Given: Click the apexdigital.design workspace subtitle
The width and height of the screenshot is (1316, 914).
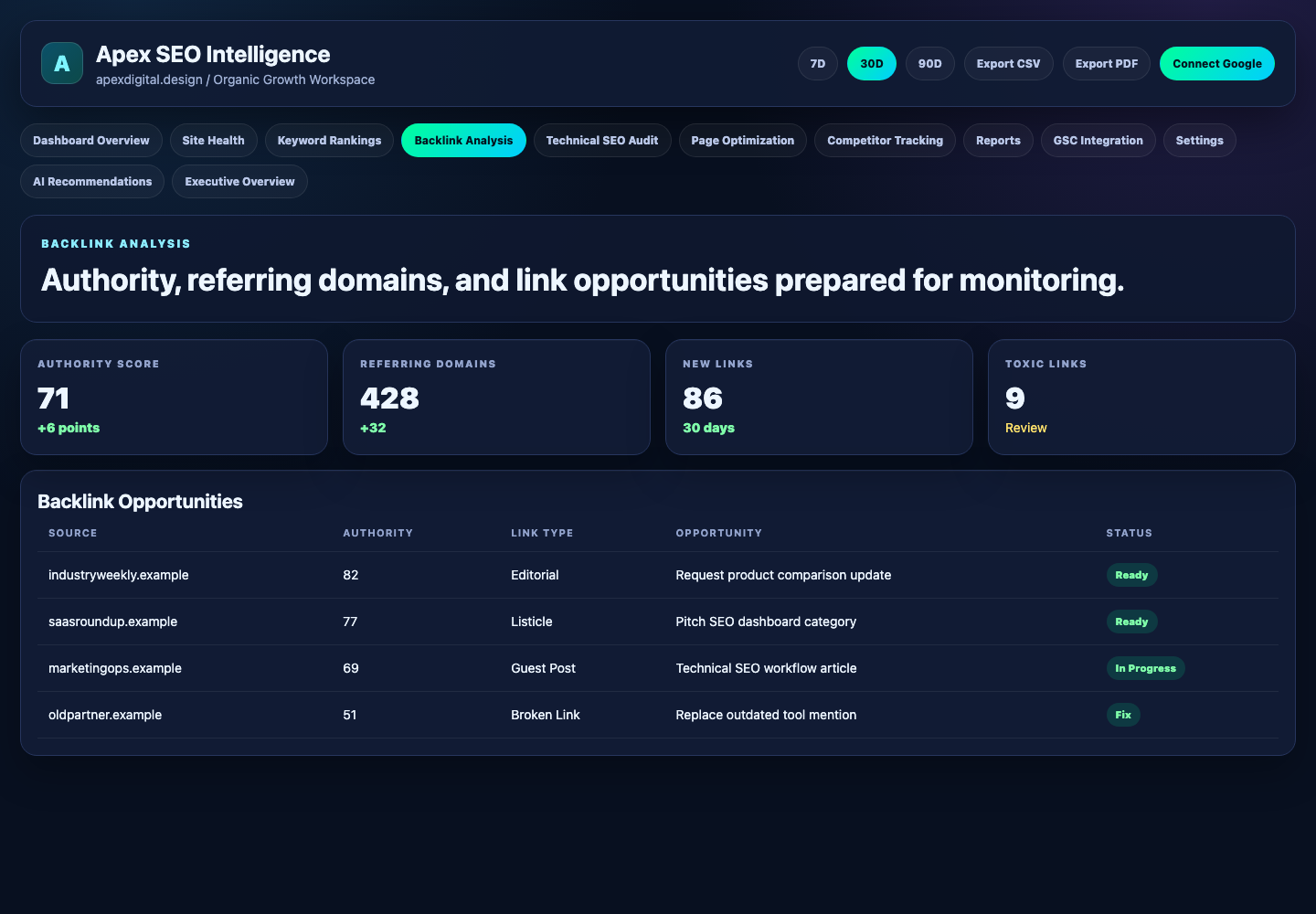Looking at the screenshot, I should 235,80.
